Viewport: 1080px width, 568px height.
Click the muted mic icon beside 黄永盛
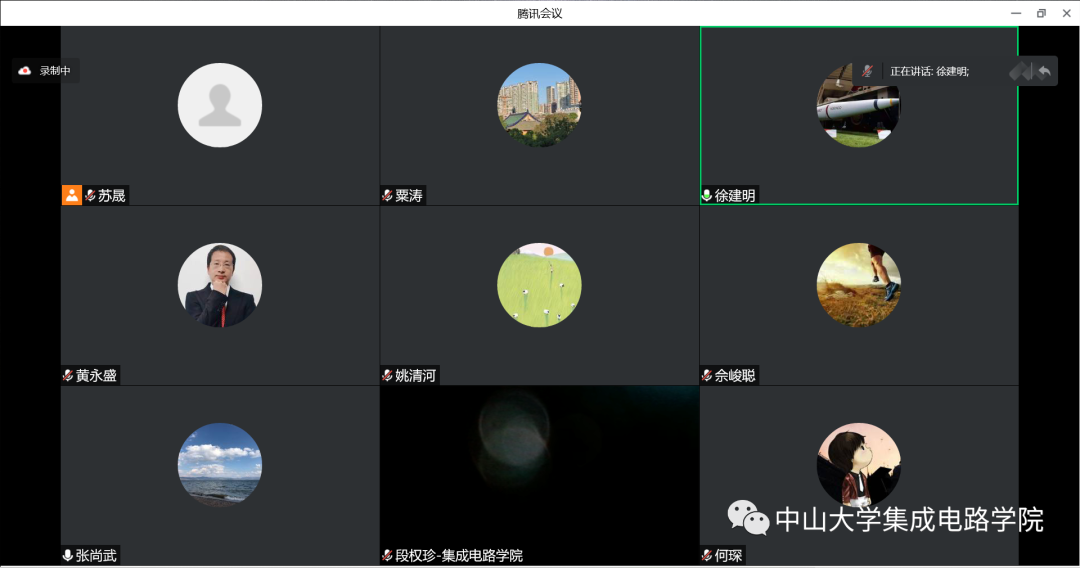pyautogui.click(x=68, y=376)
